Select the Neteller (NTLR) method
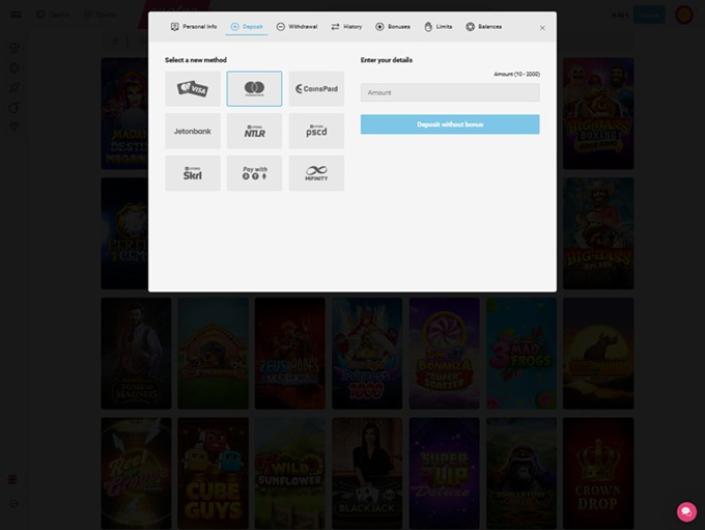Viewport: 705px width, 530px height. coord(254,131)
